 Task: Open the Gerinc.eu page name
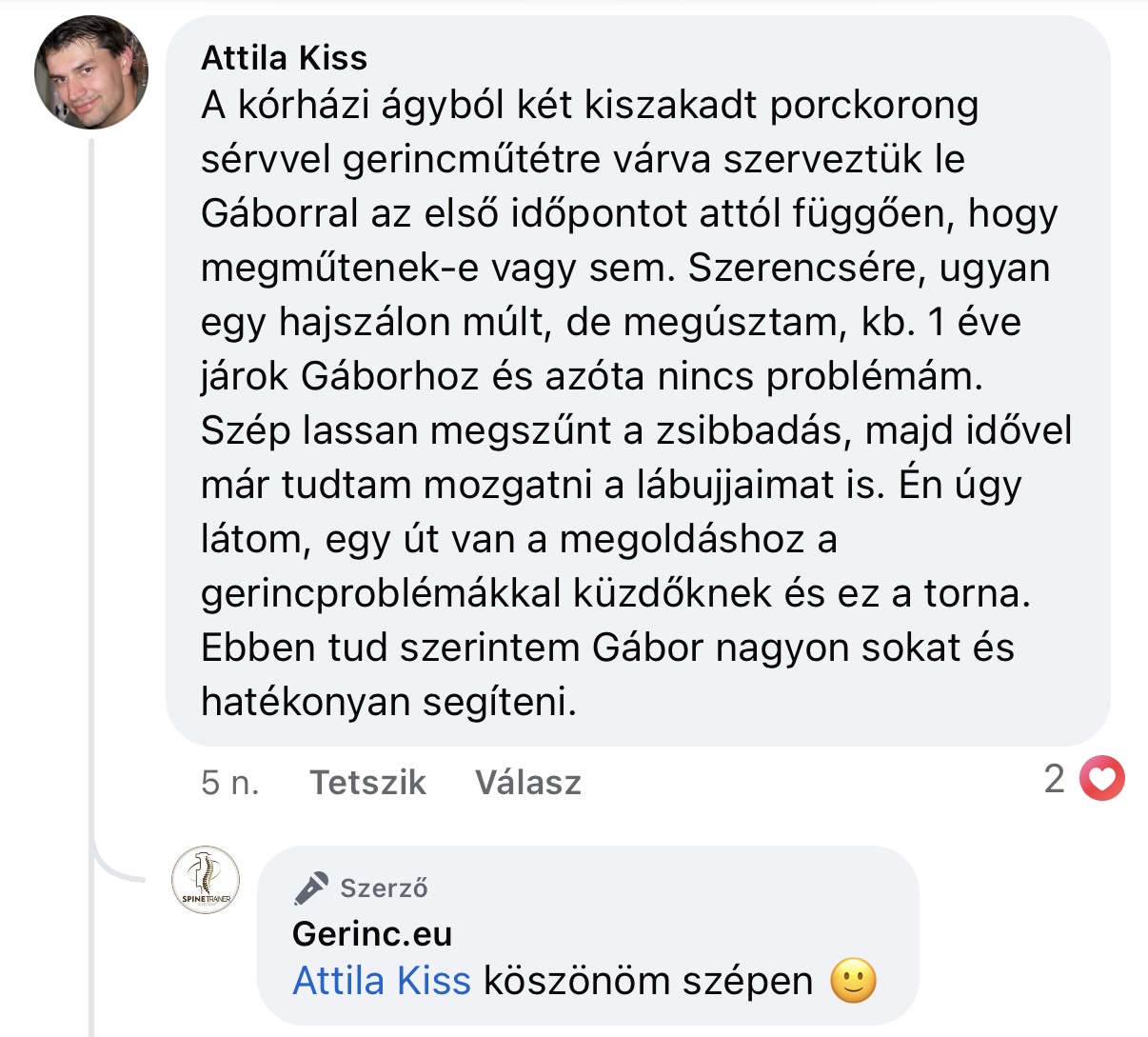click(372, 933)
